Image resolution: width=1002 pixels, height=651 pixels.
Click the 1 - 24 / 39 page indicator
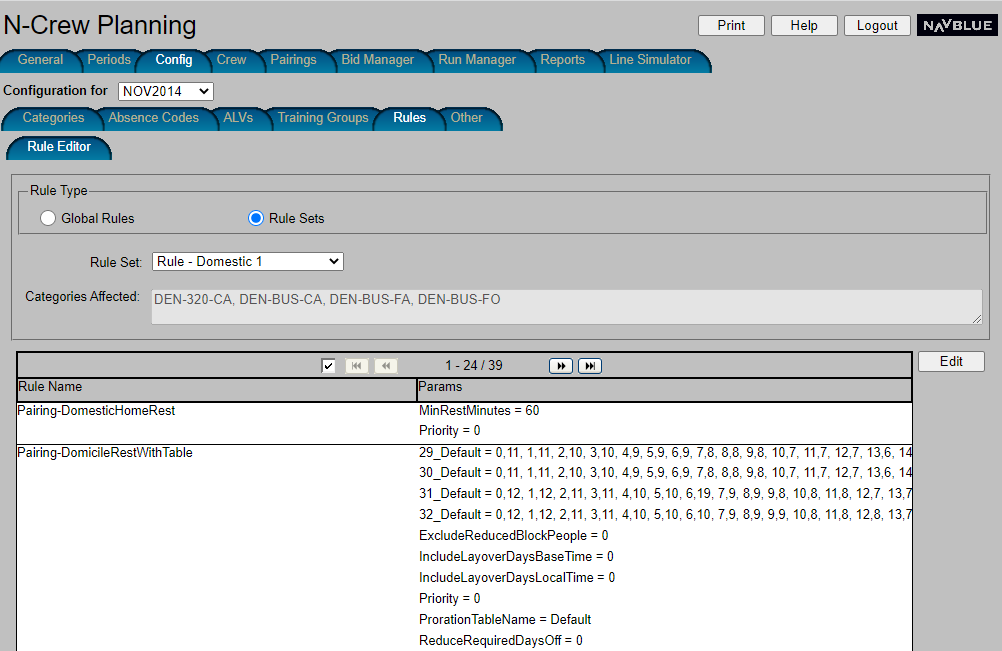[474, 366]
